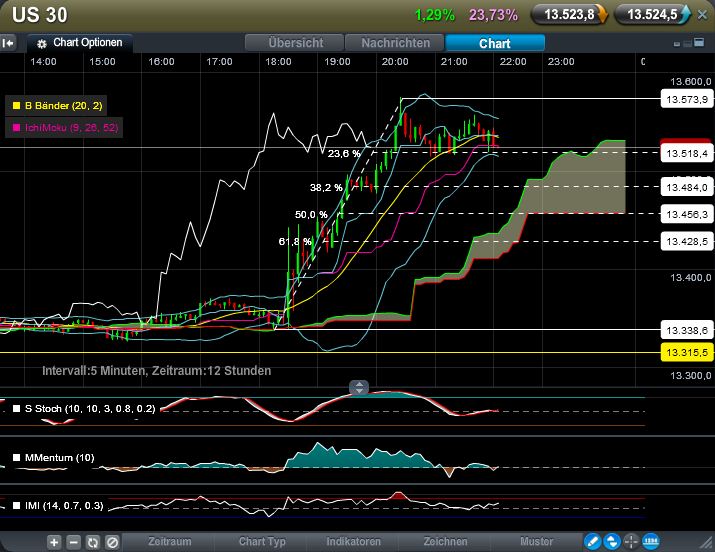Screen dimensions: 715x552
Task: Click the 22:00 time axis label
Action: click(513, 62)
